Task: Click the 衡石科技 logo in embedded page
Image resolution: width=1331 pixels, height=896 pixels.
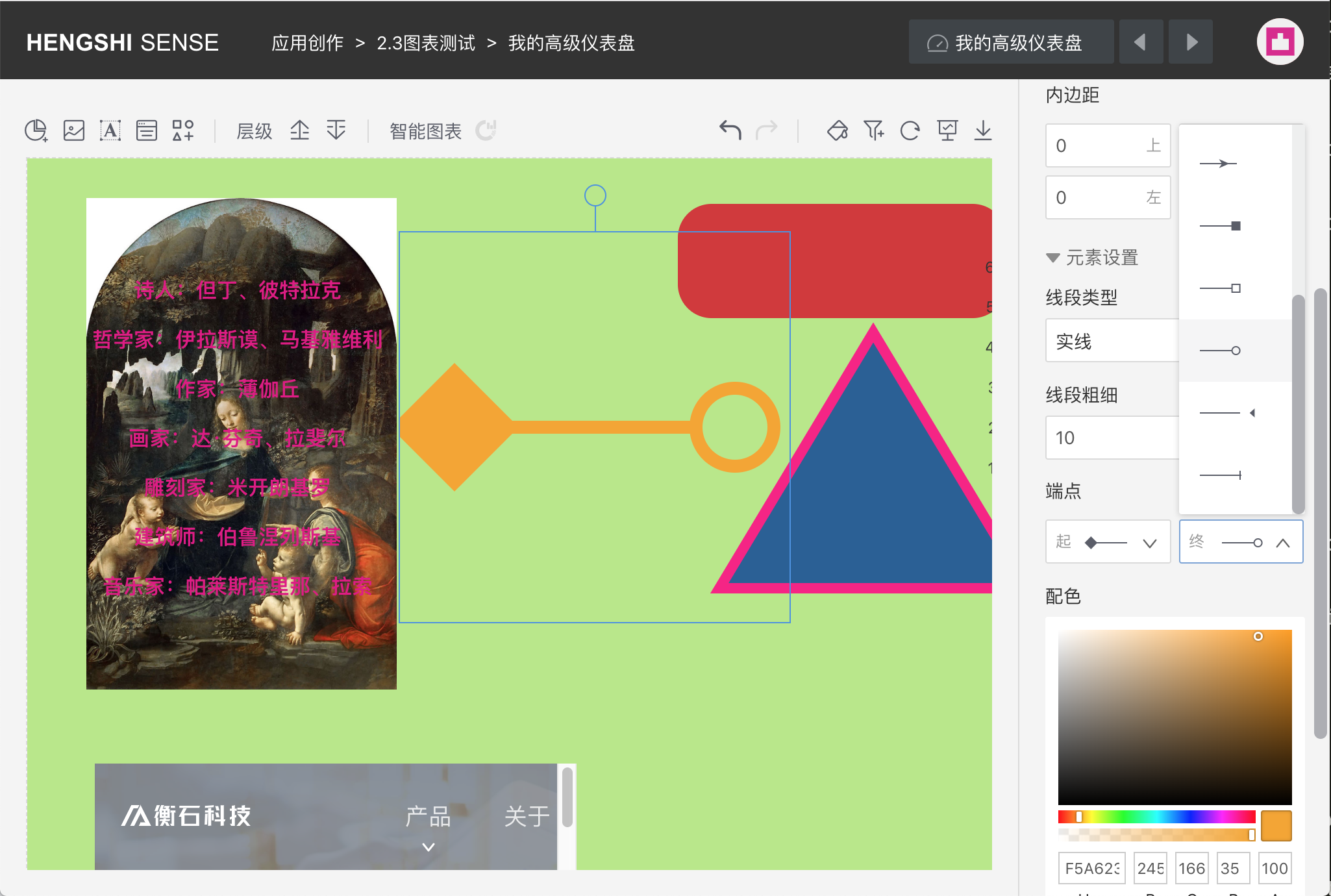Action: point(186,815)
